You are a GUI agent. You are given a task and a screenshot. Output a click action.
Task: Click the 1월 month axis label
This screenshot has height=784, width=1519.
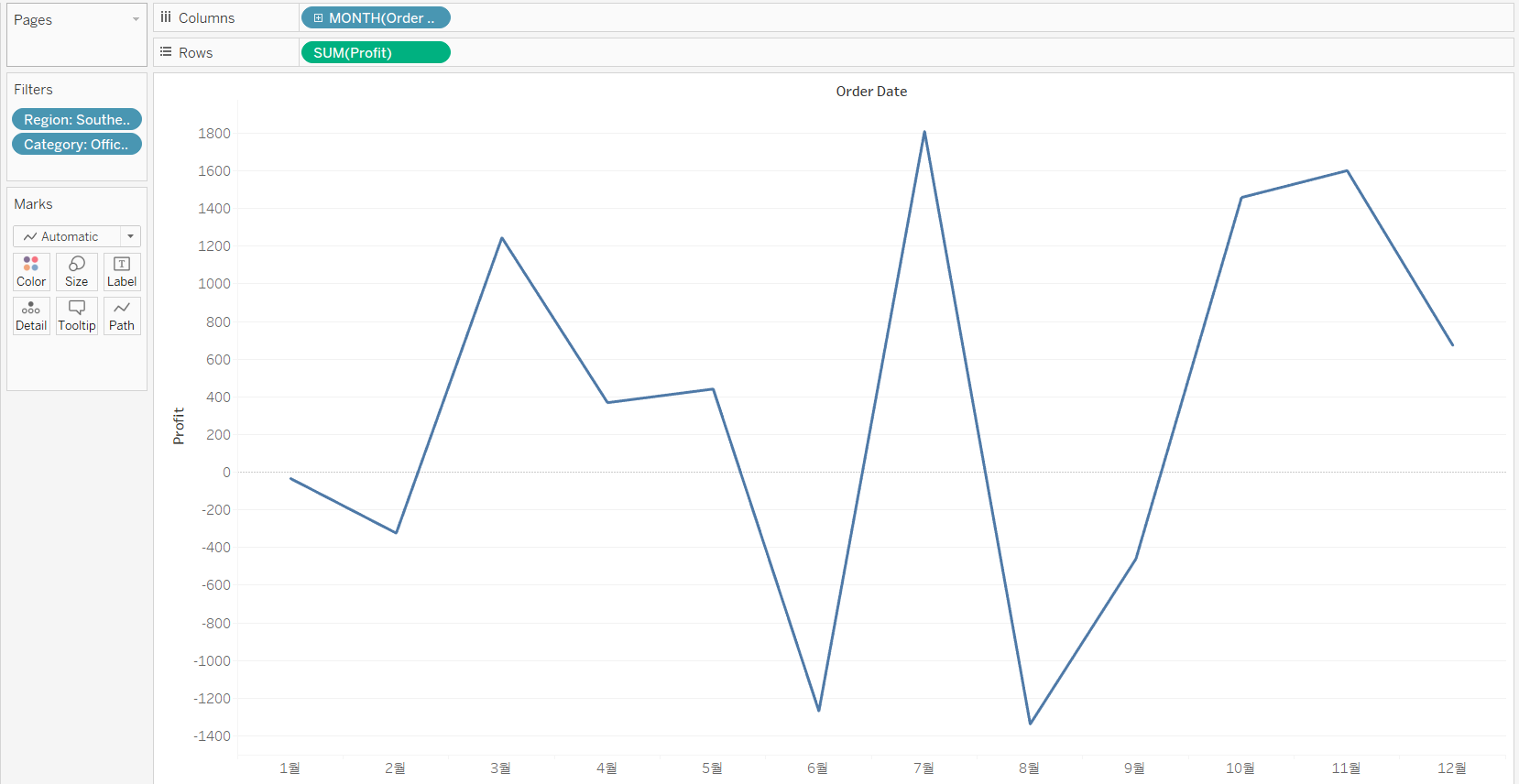coord(290,768)
